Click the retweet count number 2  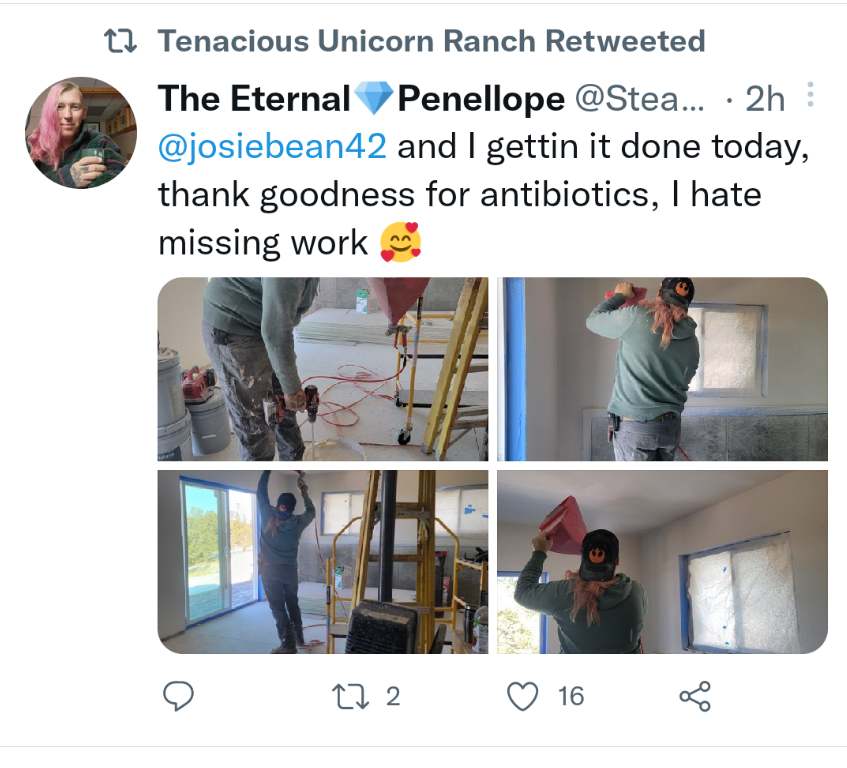click(393, 696)
